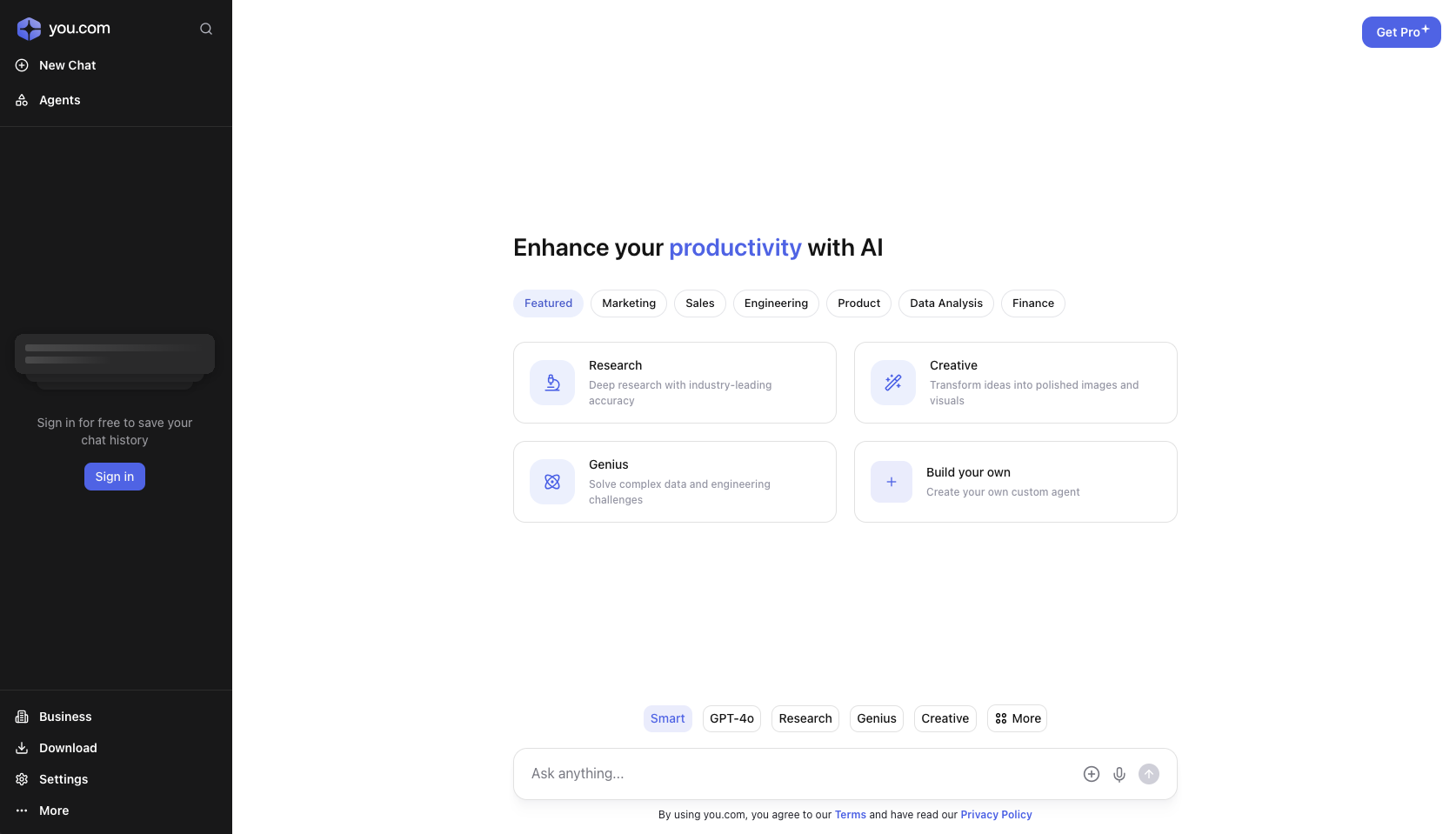
Task: Click 'Create your own custom agent' text
Action: [1003, 492]
